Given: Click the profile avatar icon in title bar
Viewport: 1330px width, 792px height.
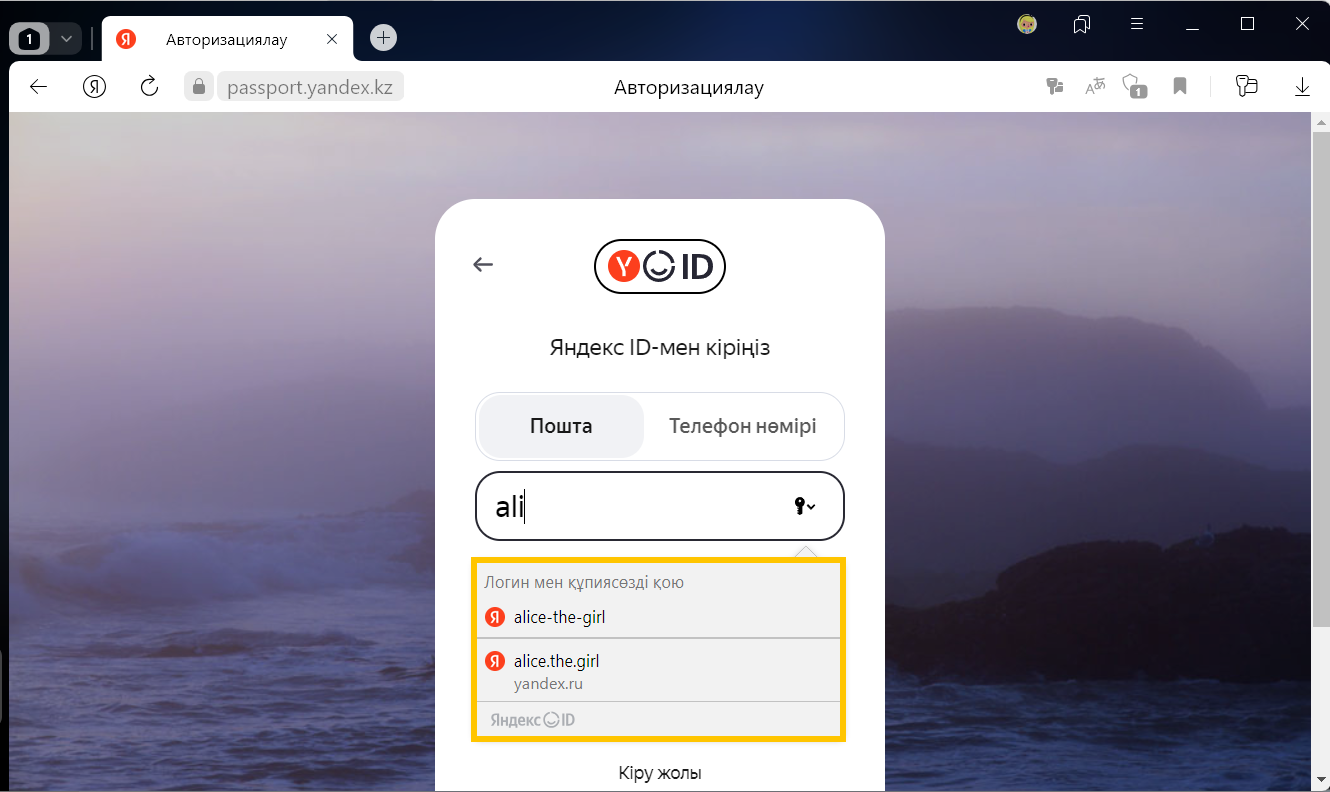Looking at the screenshot, I should (1027, 24).
